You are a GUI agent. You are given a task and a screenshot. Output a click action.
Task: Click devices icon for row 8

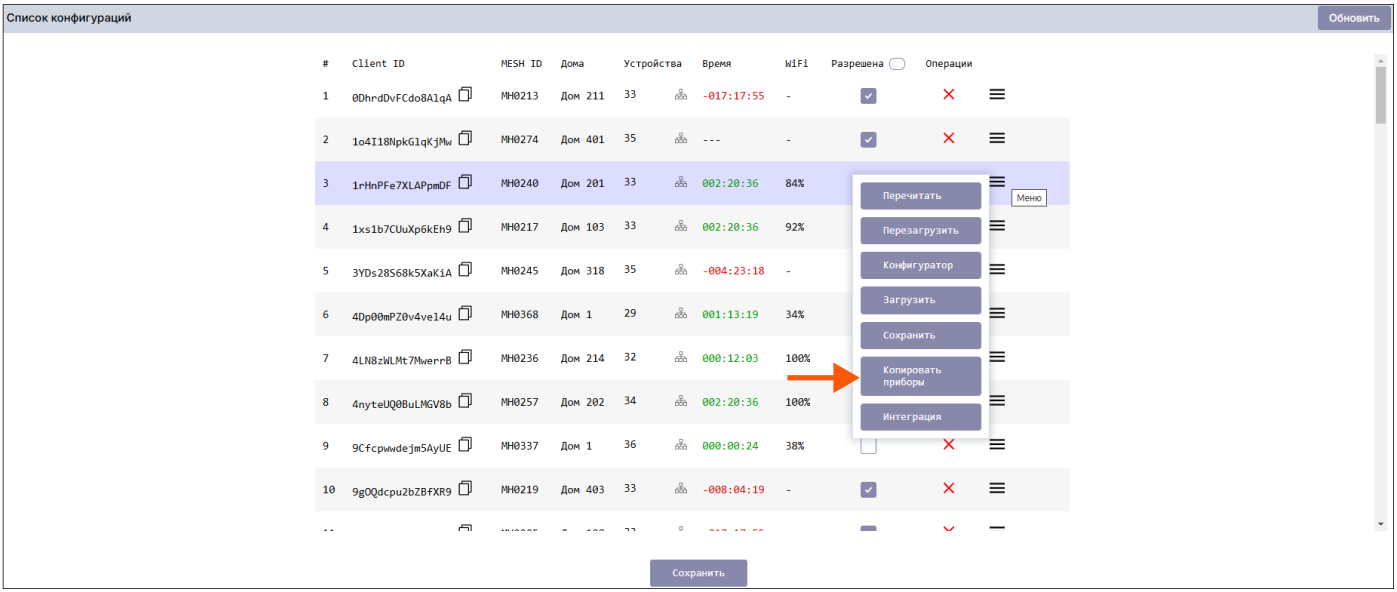(681, 401)
